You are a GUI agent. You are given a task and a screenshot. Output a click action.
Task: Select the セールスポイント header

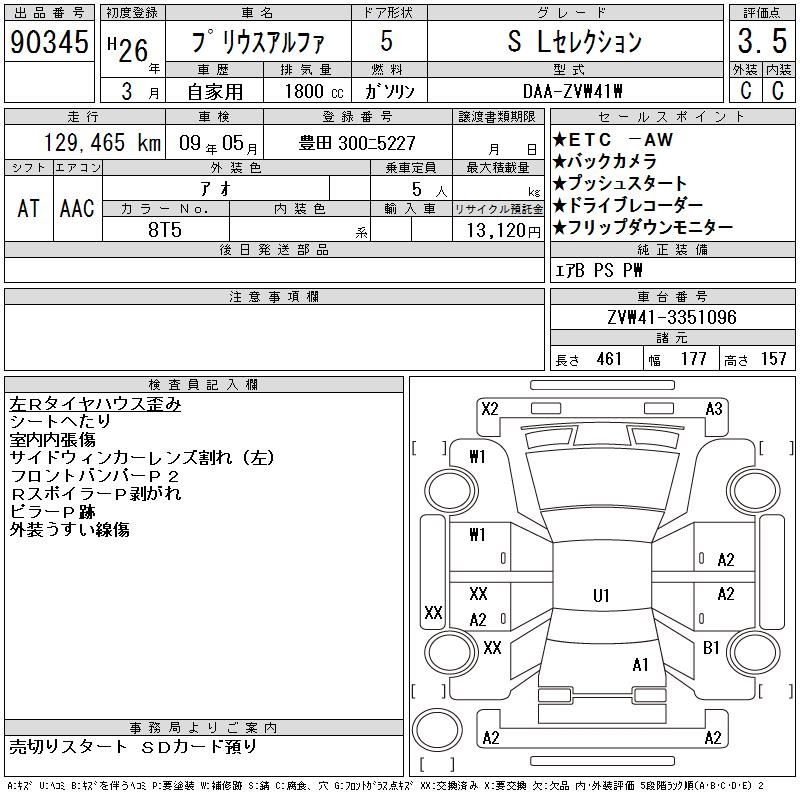coord(672,117)
